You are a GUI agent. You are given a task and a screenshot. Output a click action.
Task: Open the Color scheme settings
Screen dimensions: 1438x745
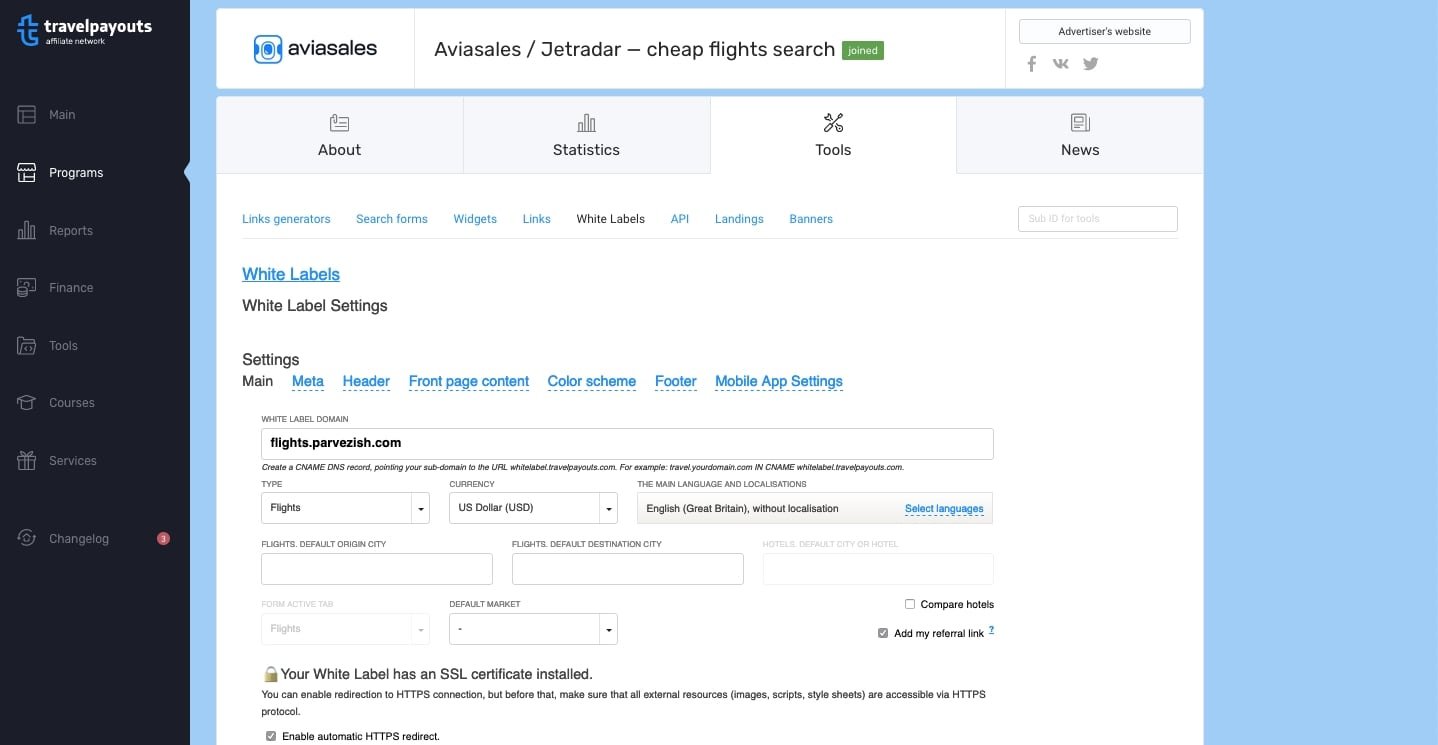[592, 381]
